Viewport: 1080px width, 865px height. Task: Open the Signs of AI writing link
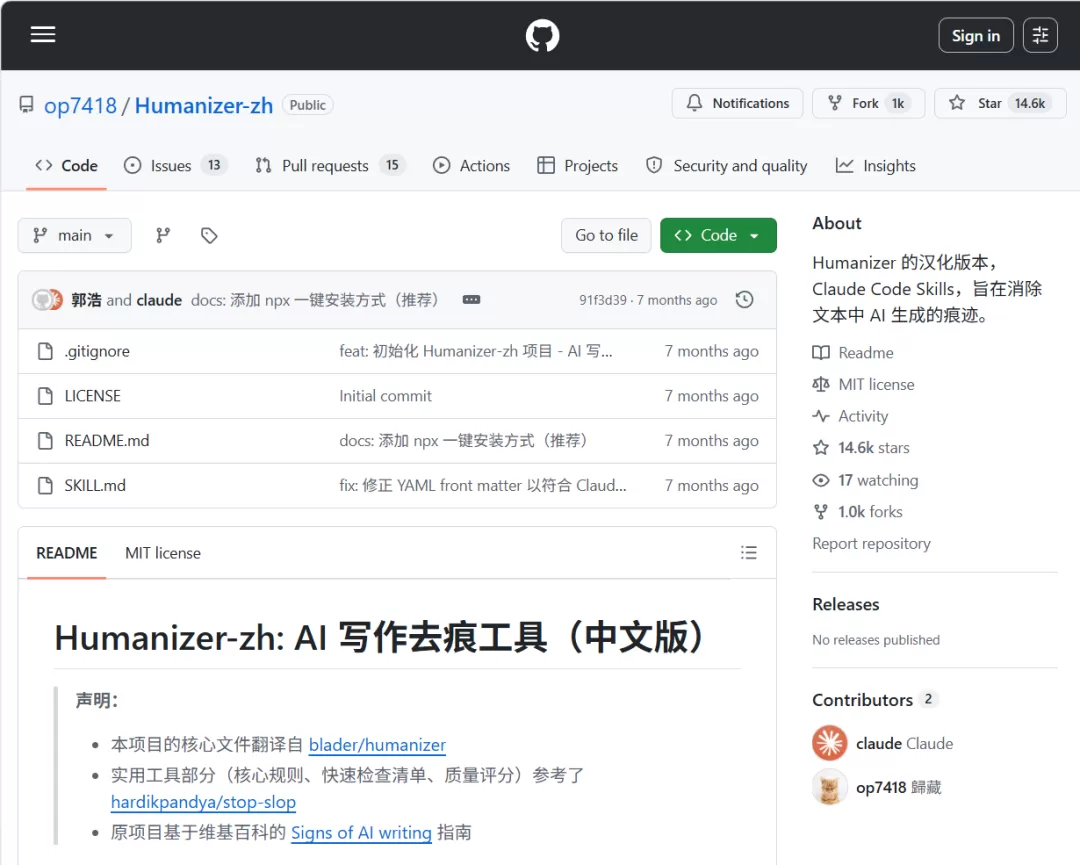click(362, 833)
